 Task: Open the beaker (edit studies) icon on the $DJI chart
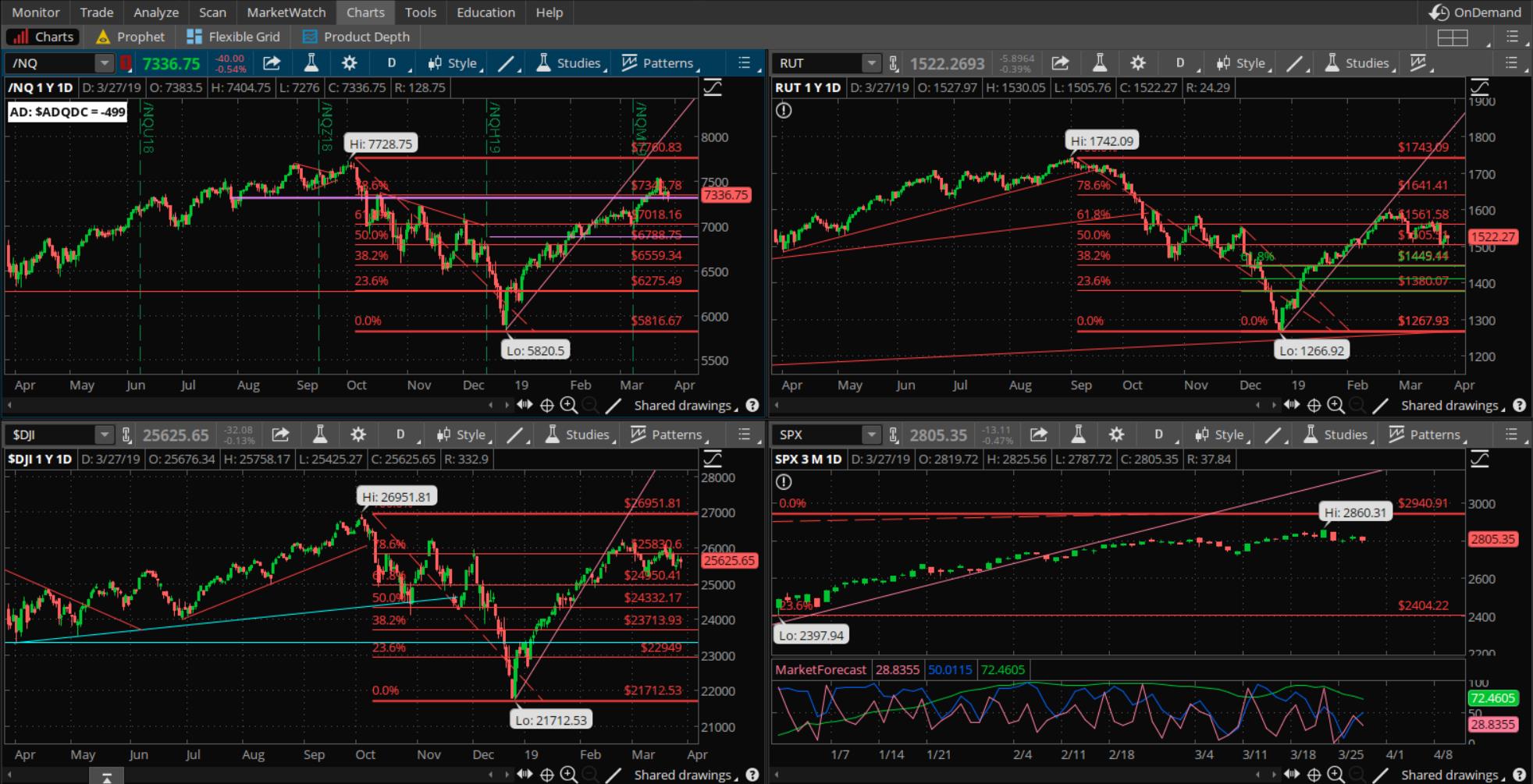tap(319, 435)
